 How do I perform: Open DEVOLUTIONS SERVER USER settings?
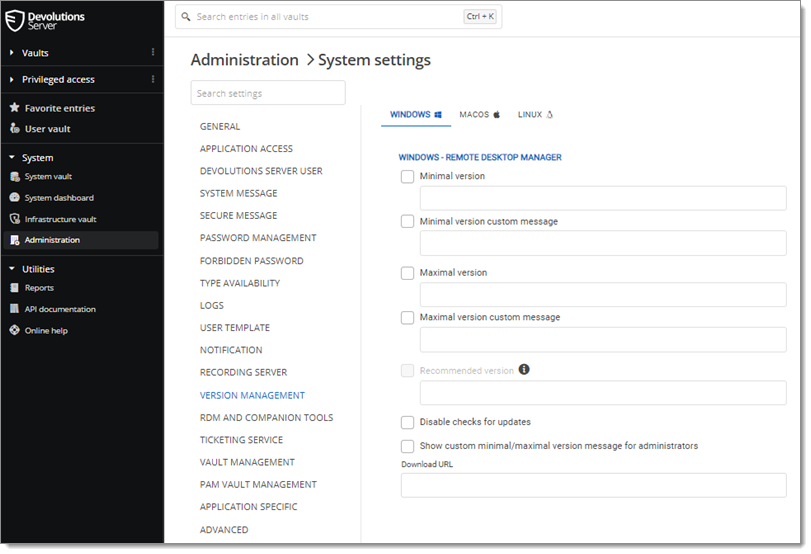tap(261, 171)
